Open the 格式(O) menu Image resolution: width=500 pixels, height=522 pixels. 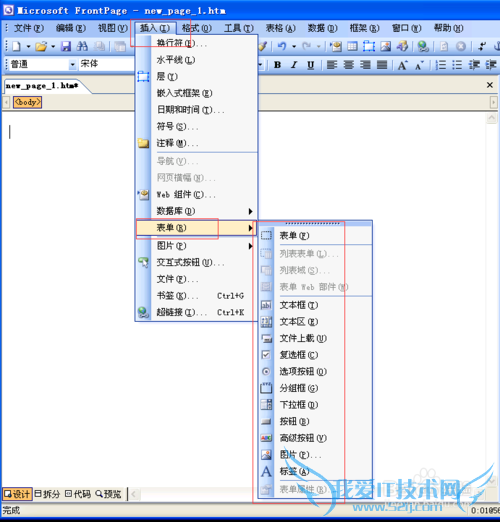point(197,28)
